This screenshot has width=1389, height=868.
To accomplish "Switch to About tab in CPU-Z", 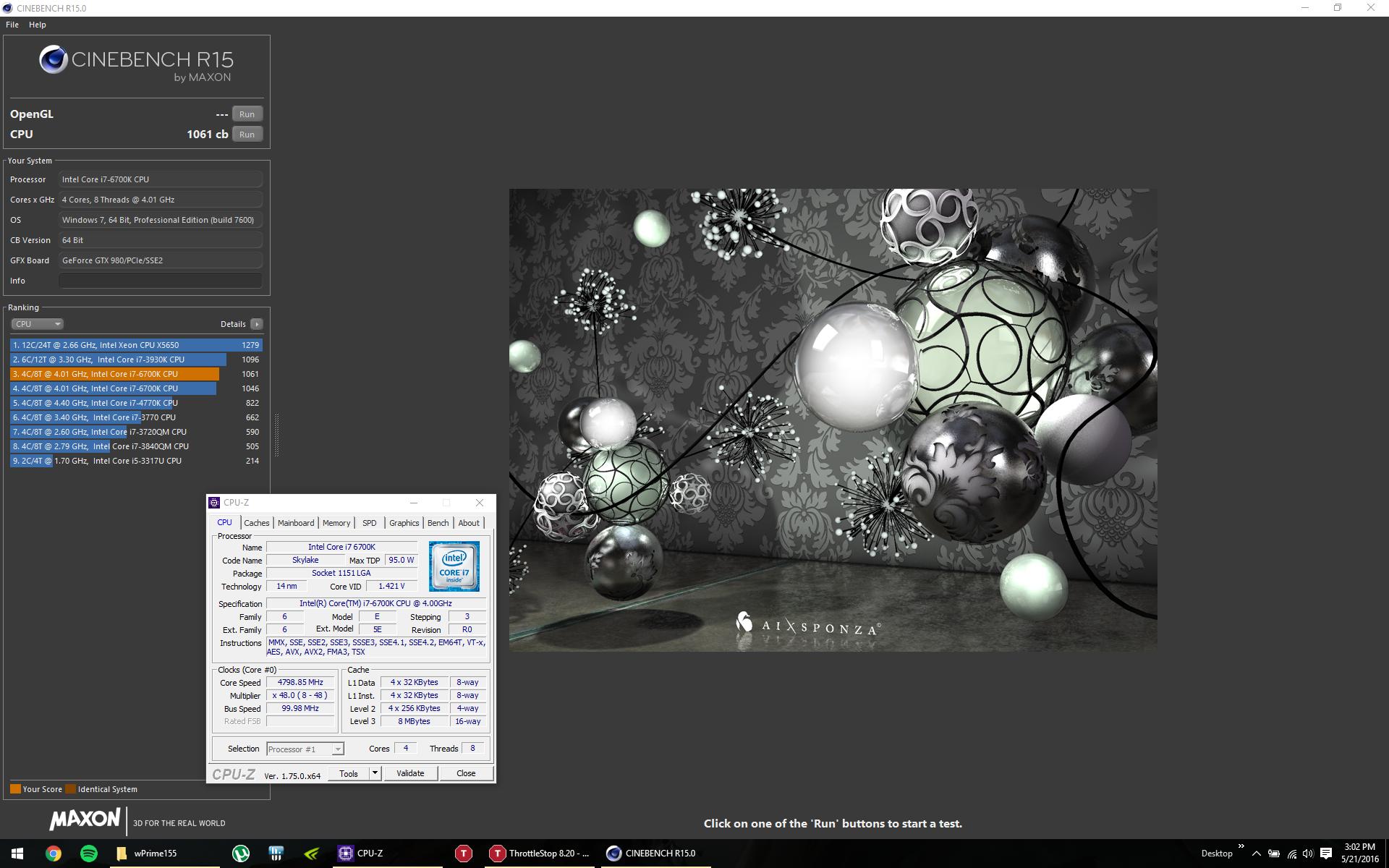I will (x=469, y=523).
